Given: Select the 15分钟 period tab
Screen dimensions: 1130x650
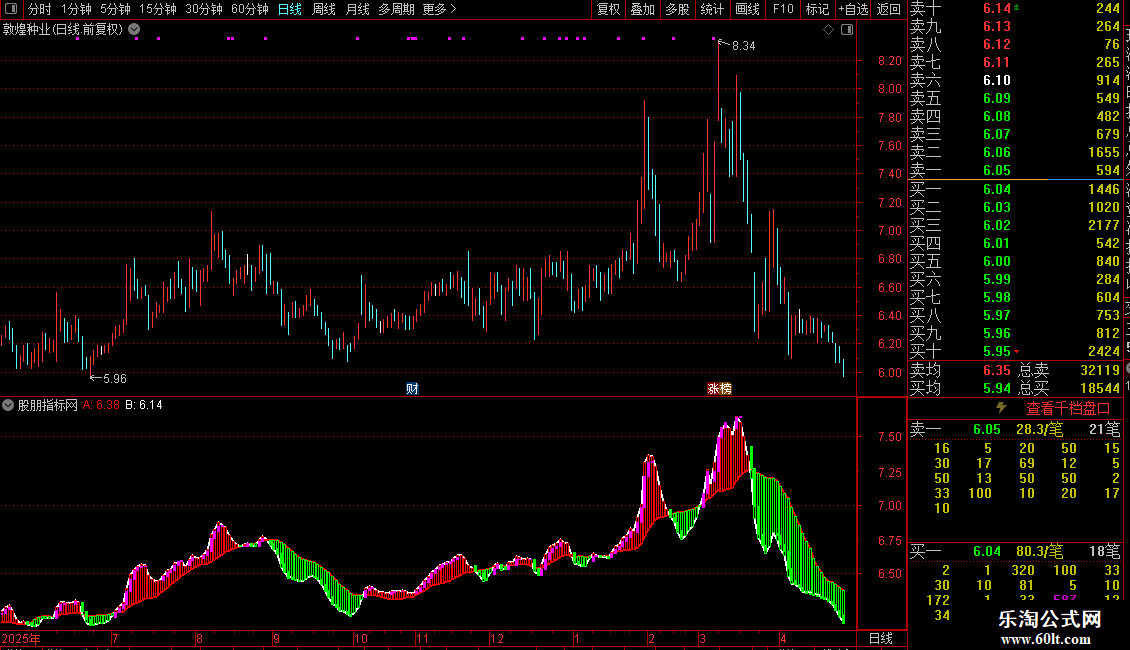Looking at the screenshot, I should point(157,9).
